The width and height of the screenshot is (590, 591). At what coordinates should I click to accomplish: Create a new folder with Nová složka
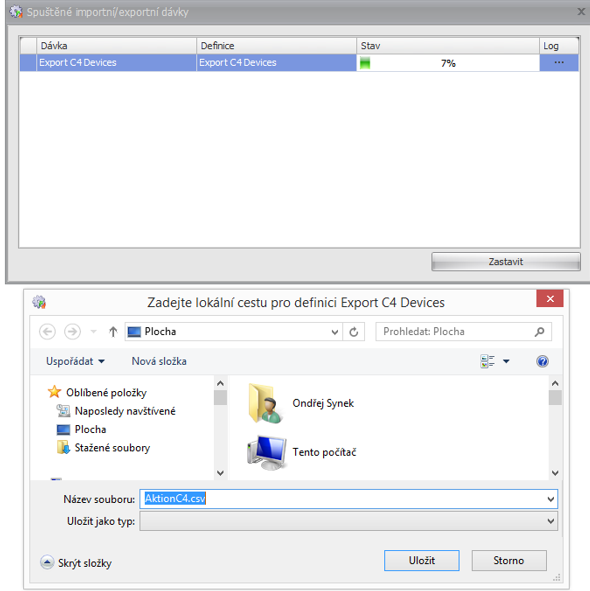click(x=159, y=361)
